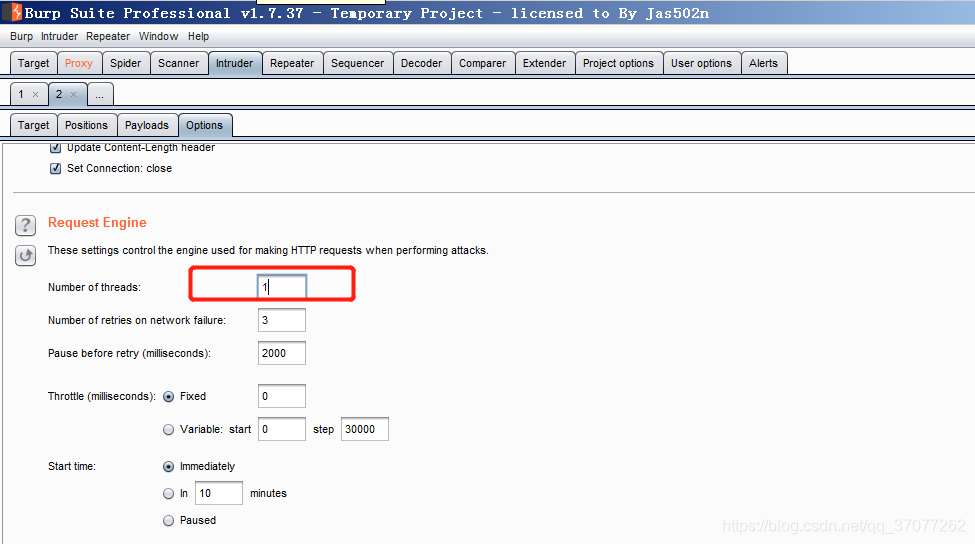Open the Repeater menu in menu bar
This screenshot has width=975, height=544.
(x=108, y=36)
